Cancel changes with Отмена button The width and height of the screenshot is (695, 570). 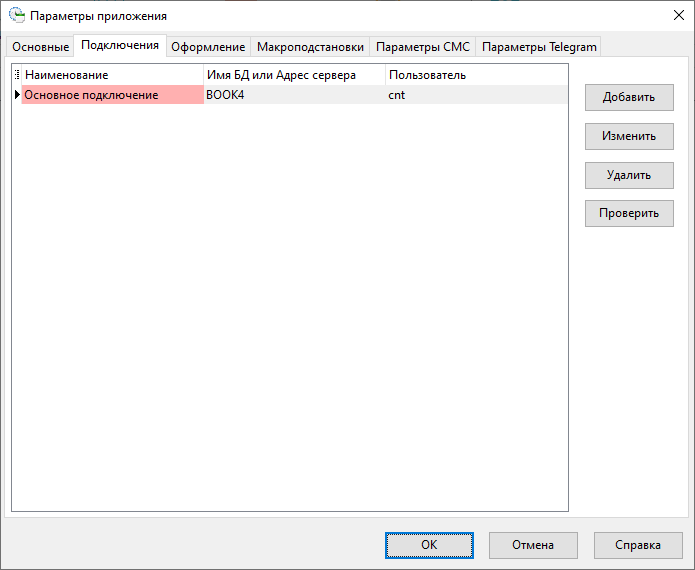click(x=533, y=545)
